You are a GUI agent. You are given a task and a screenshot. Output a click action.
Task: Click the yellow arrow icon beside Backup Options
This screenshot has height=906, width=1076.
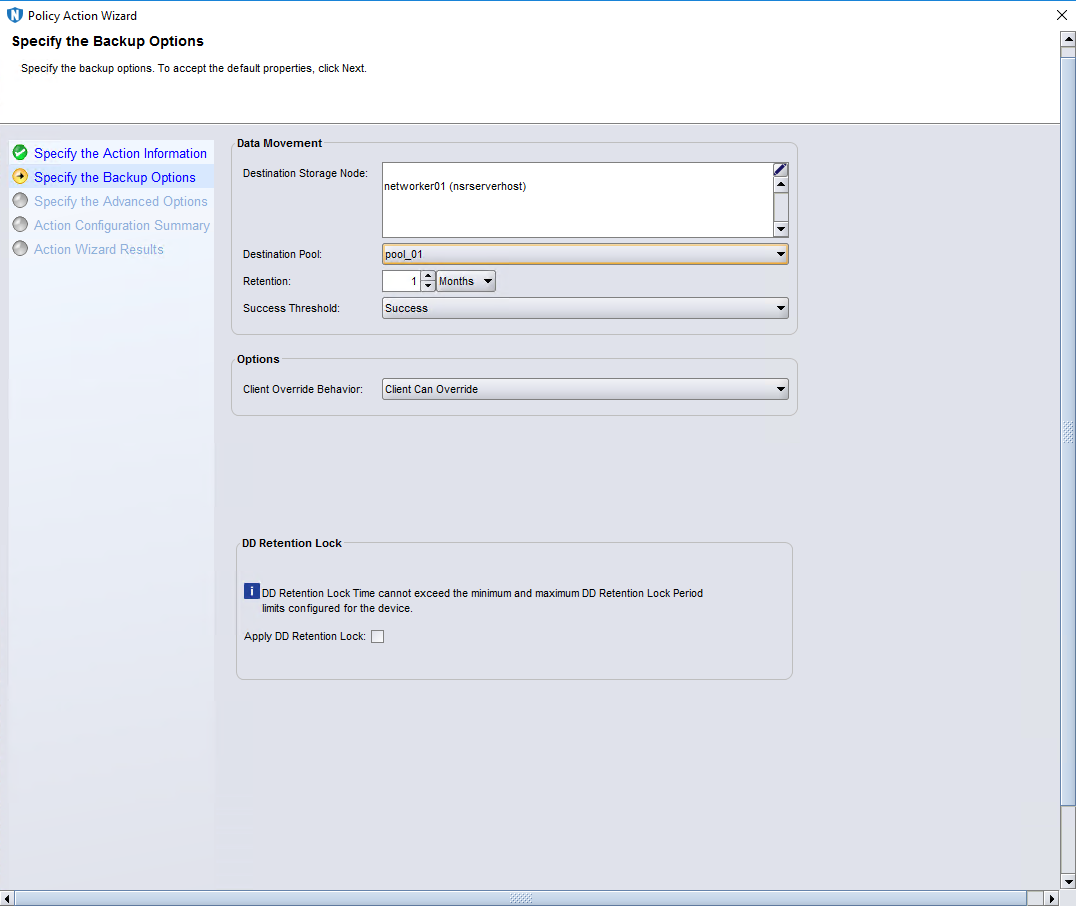pos(20,177)
